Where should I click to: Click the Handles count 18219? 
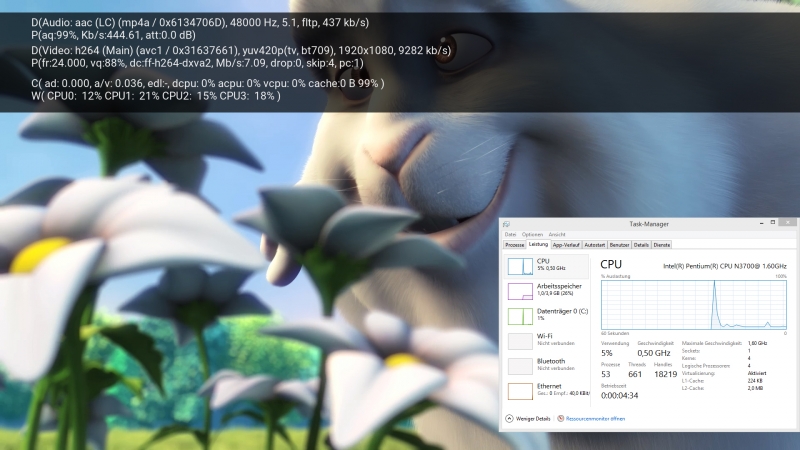coord(665,374)
